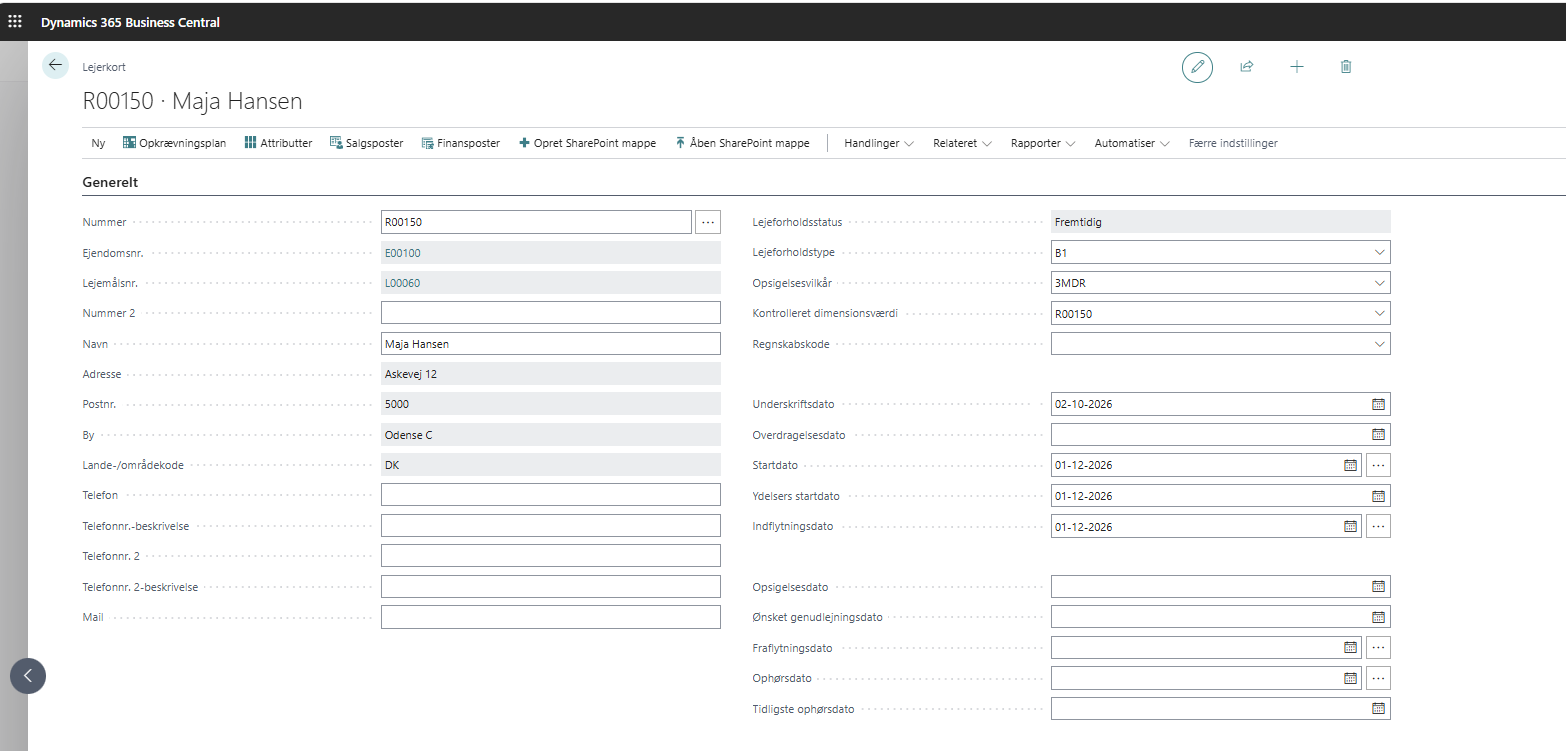This screenshot has width=1566, height=751.
Task: Open the app launcher waffle menu
Action: [x=15, y=21]
